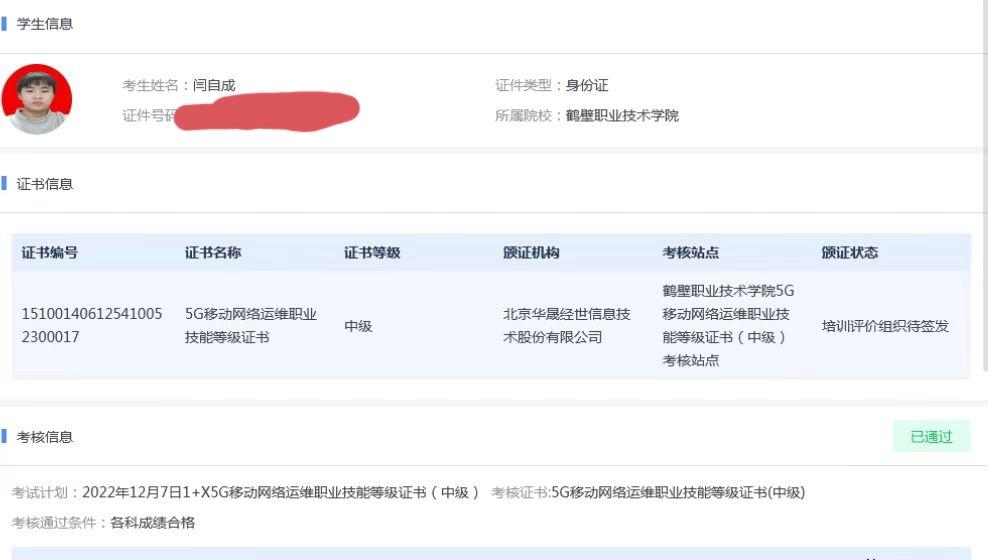Click the page's vertical scrollbar

tap(985, 189)
